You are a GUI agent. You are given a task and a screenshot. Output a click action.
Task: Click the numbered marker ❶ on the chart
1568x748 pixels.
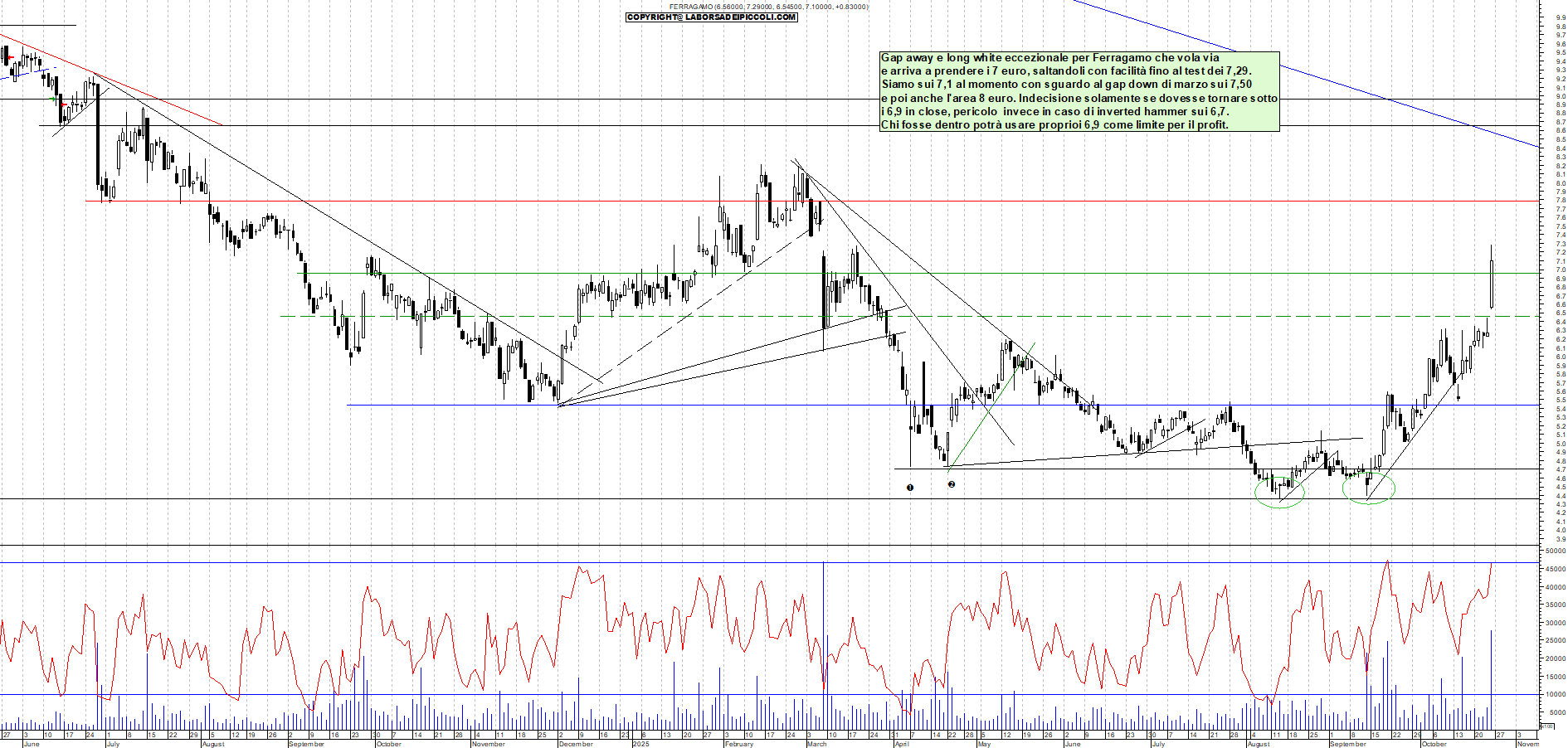coord(909,488)
